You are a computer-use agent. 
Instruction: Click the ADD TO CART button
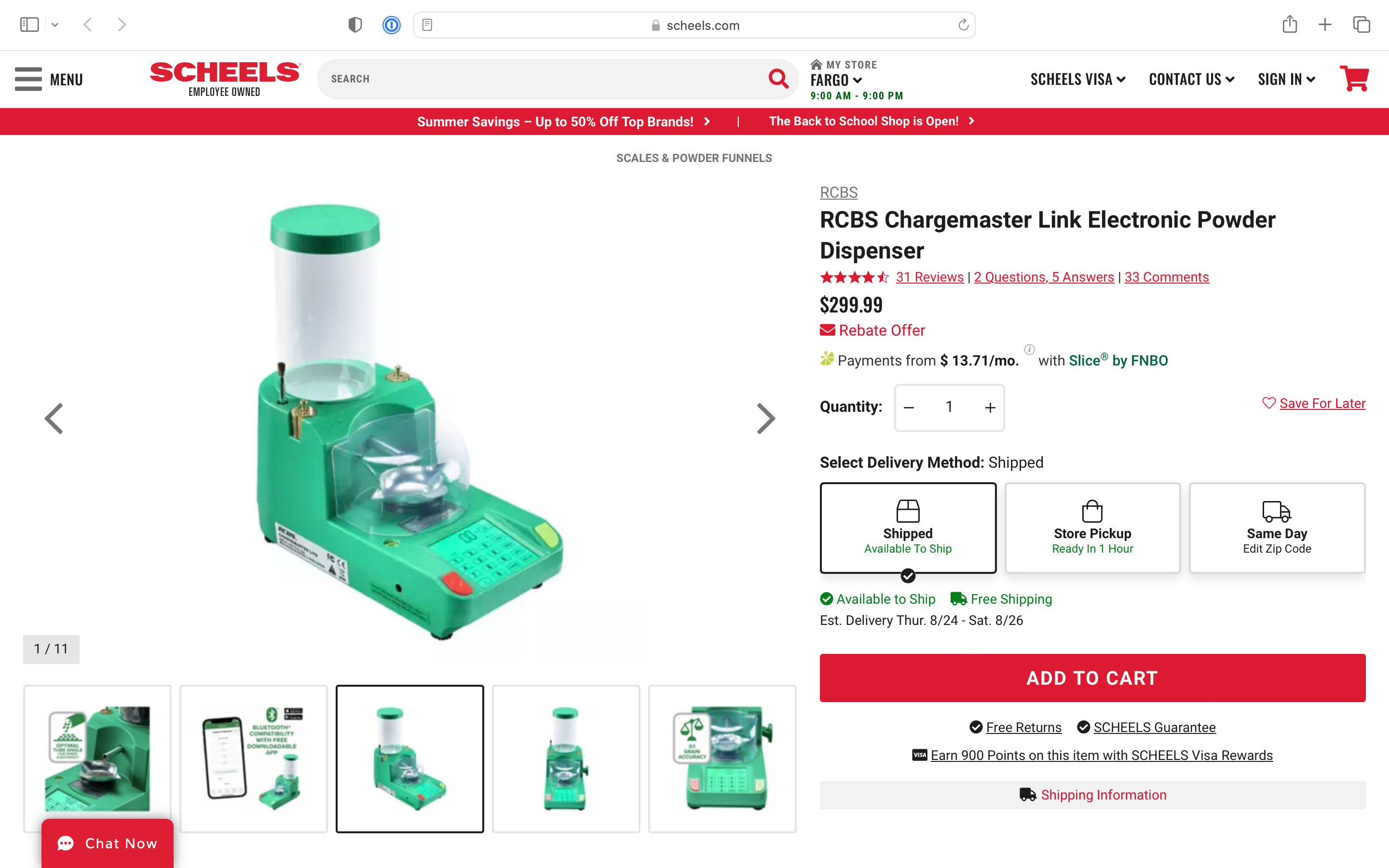pyautogui.click(x=1092, y=678)
